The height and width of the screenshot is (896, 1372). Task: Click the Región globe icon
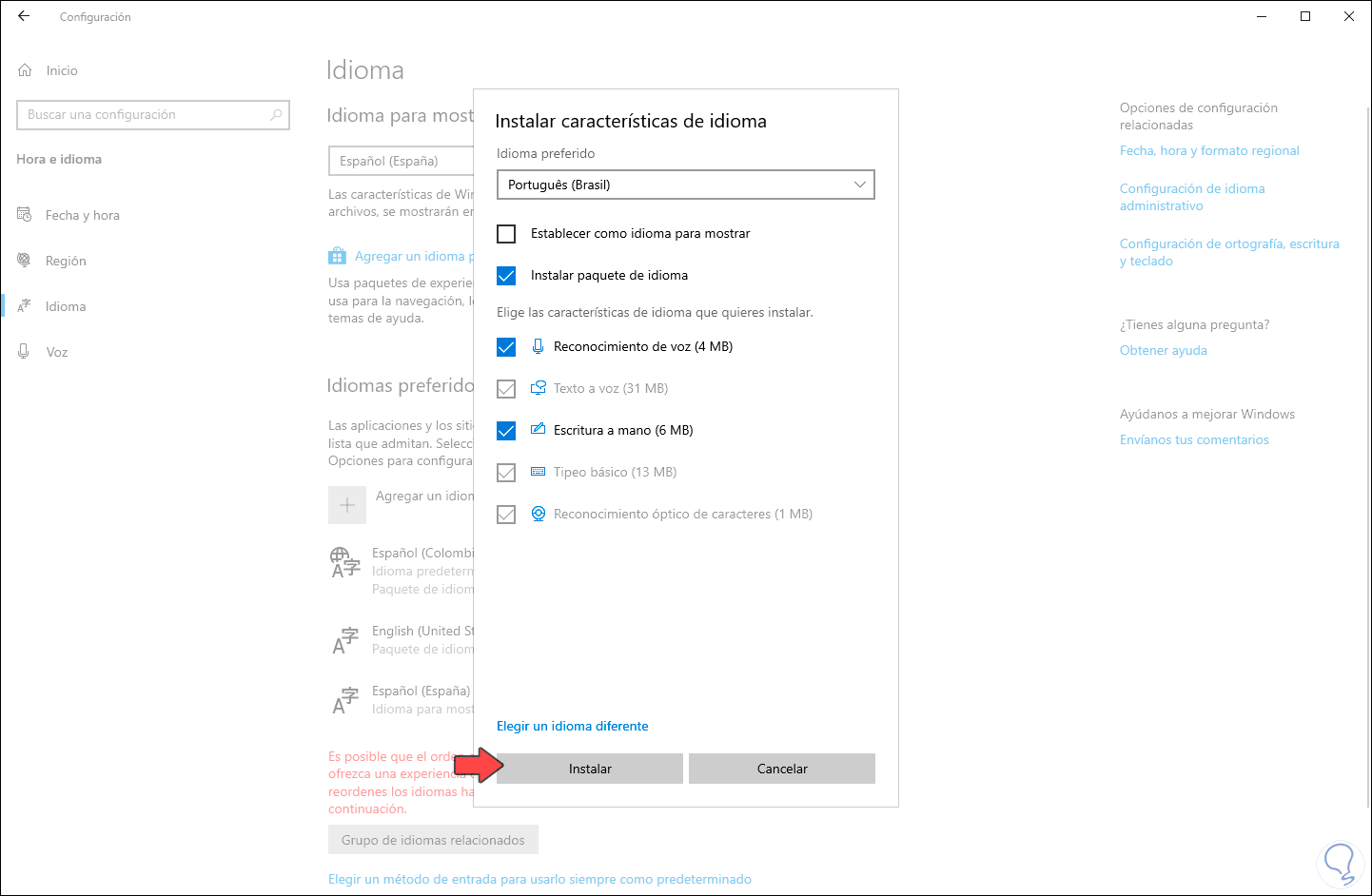tap(25, 261)
